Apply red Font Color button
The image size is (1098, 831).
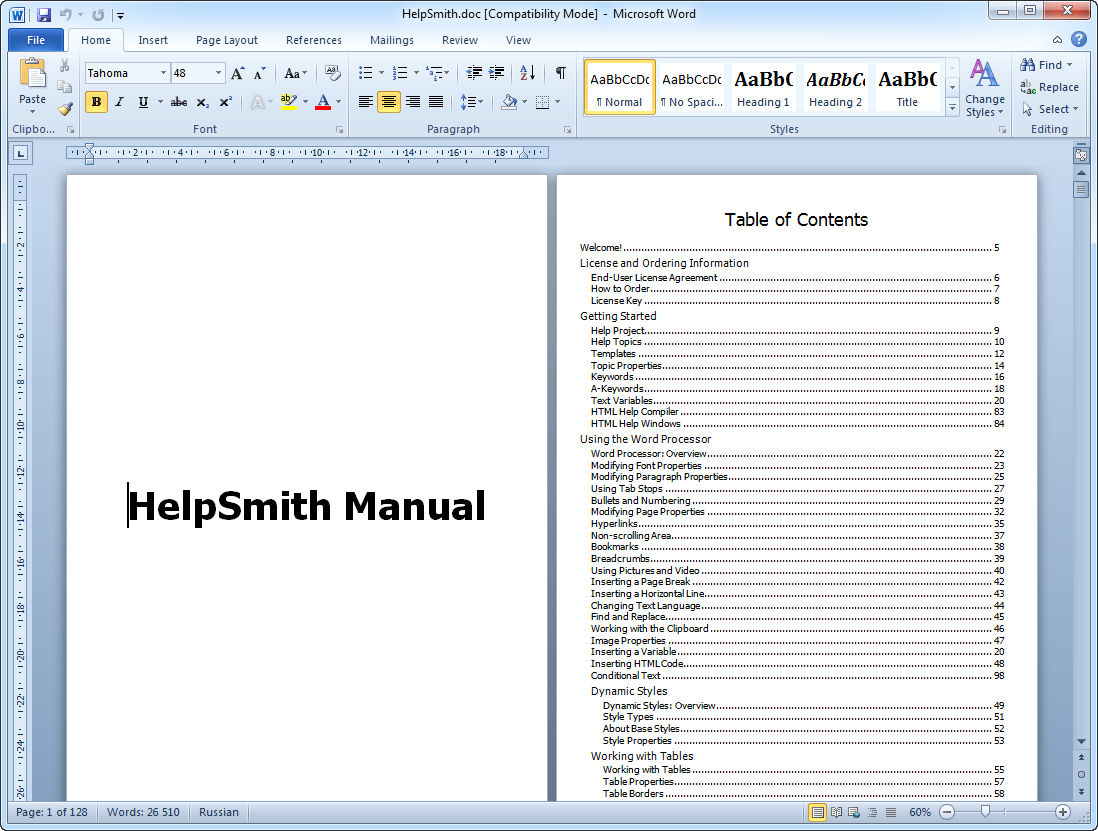[323, 102]
